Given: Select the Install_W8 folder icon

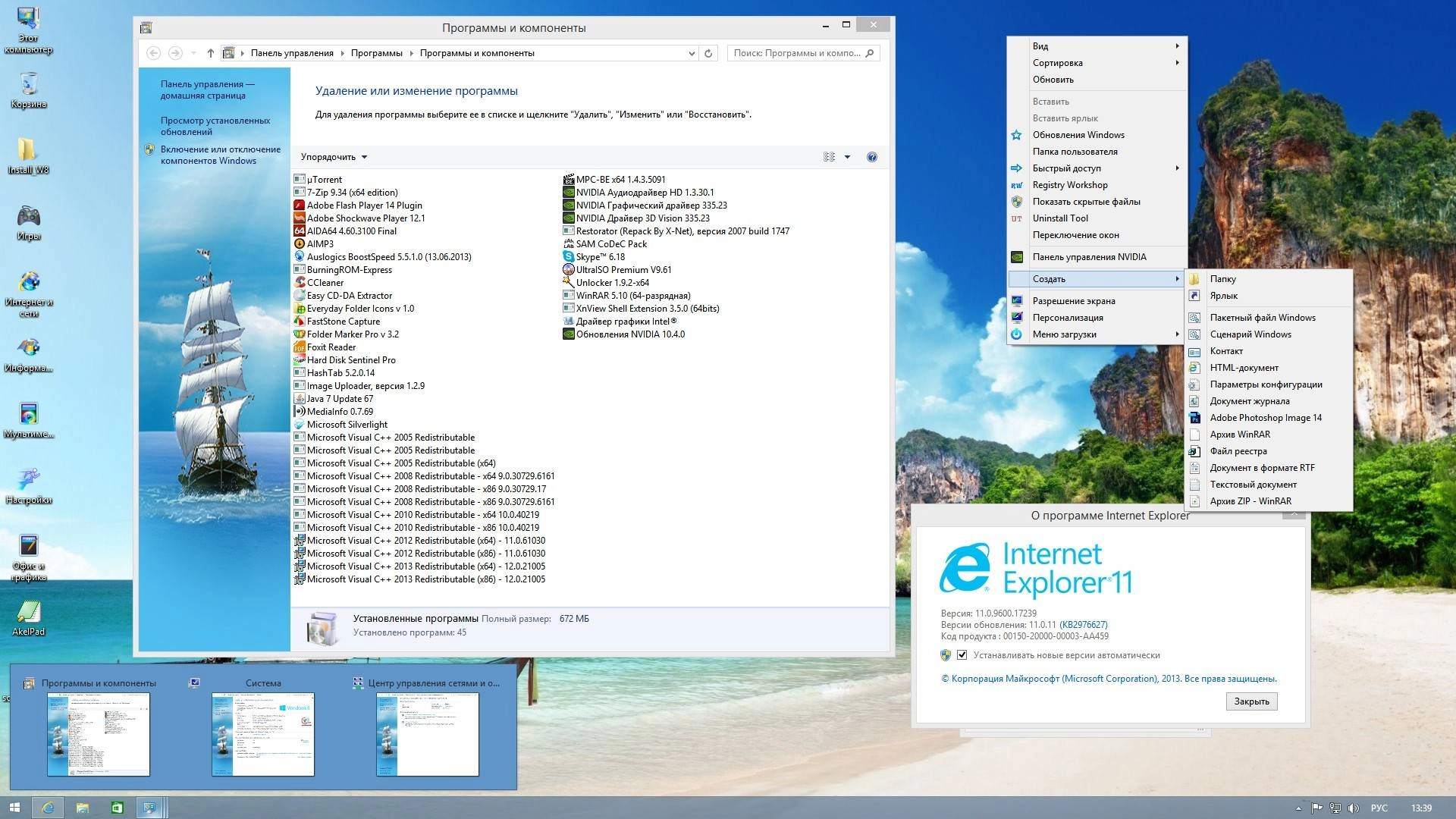Looking at the screenshot, I should (x=28, y=155).
